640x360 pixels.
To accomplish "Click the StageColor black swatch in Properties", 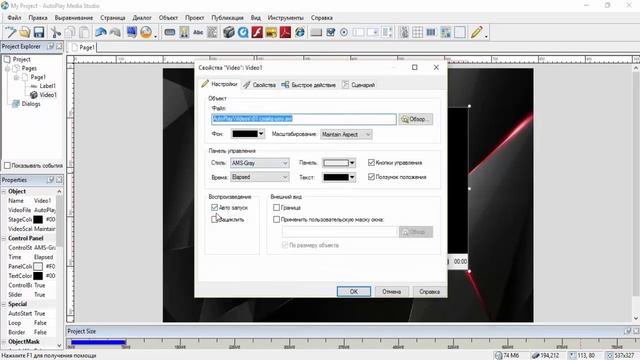I will pyautogui.click(x=38, y=220).
